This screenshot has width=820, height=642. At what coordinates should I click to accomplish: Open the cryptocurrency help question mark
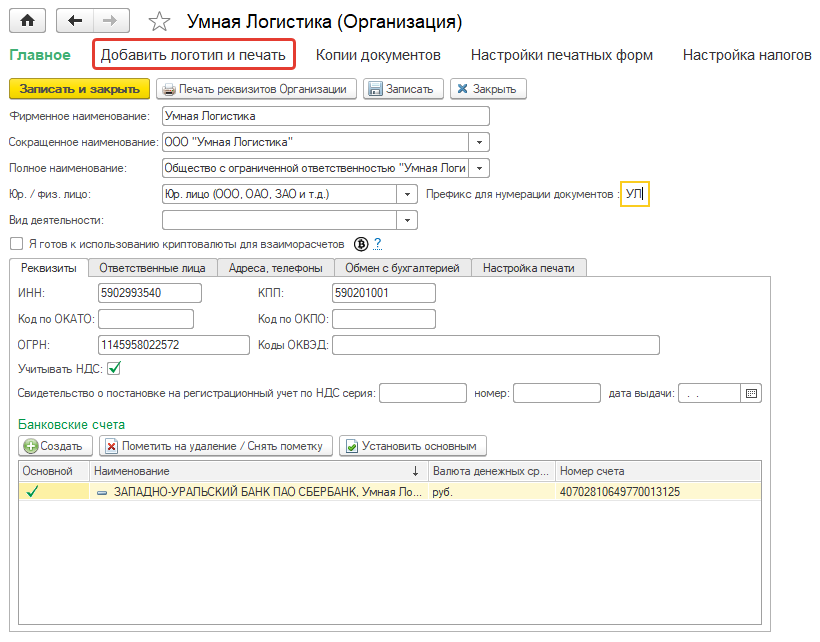coord(378,244)
